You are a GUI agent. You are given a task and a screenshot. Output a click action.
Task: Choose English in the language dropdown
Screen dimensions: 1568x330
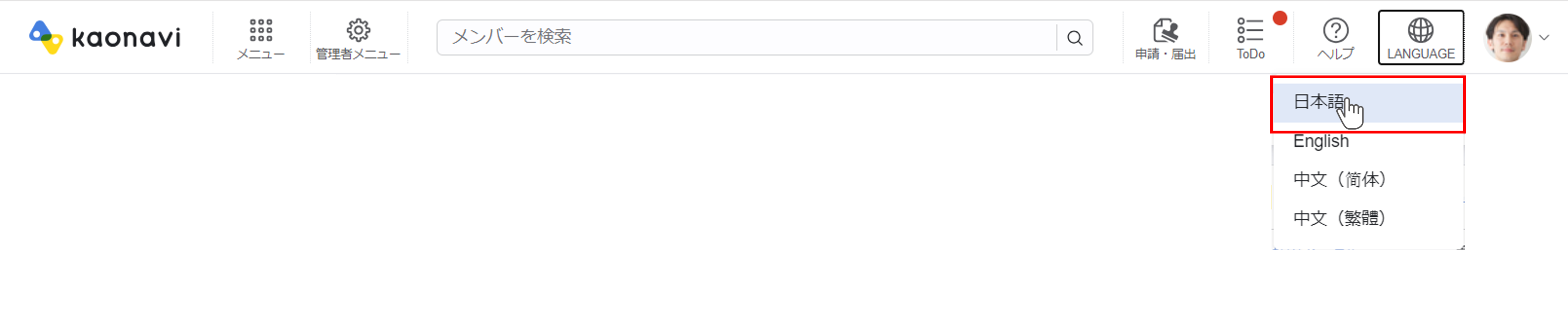click(x=1321, y=141)
